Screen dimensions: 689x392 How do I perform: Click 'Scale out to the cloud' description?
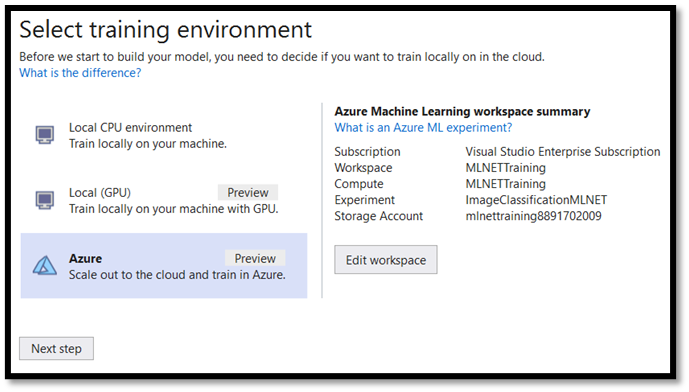[x=177, y=275]
